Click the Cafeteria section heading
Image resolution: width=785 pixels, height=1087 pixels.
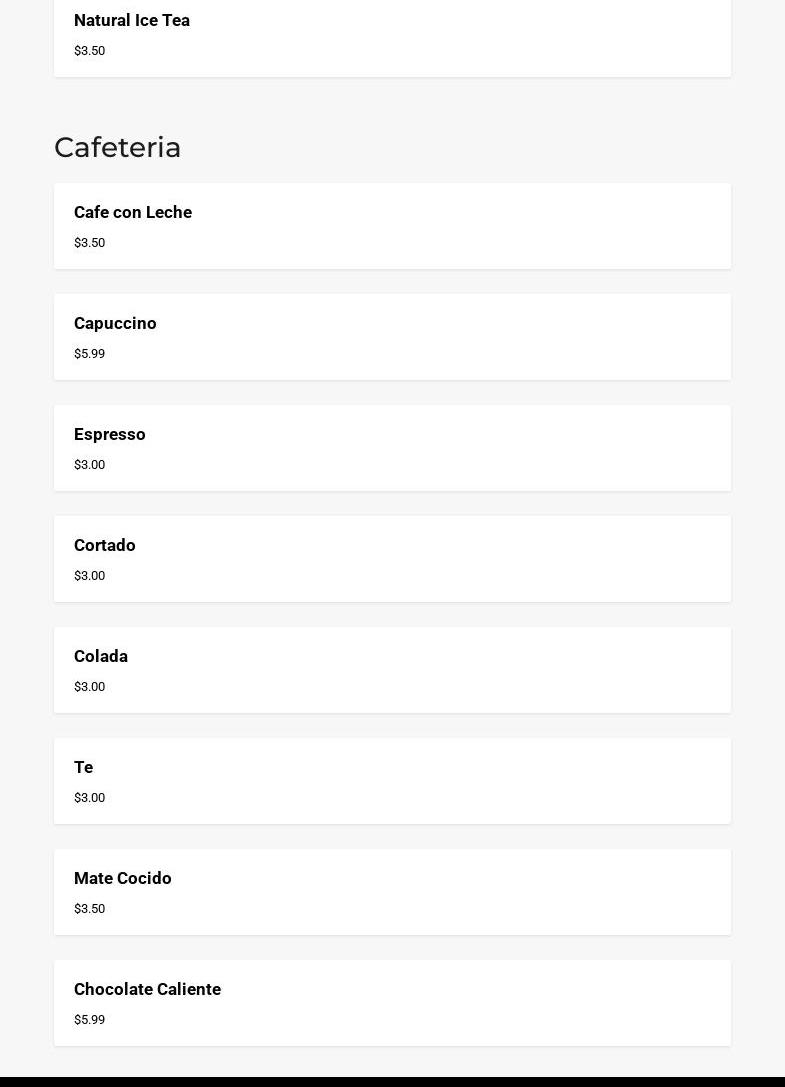[117, 147]
